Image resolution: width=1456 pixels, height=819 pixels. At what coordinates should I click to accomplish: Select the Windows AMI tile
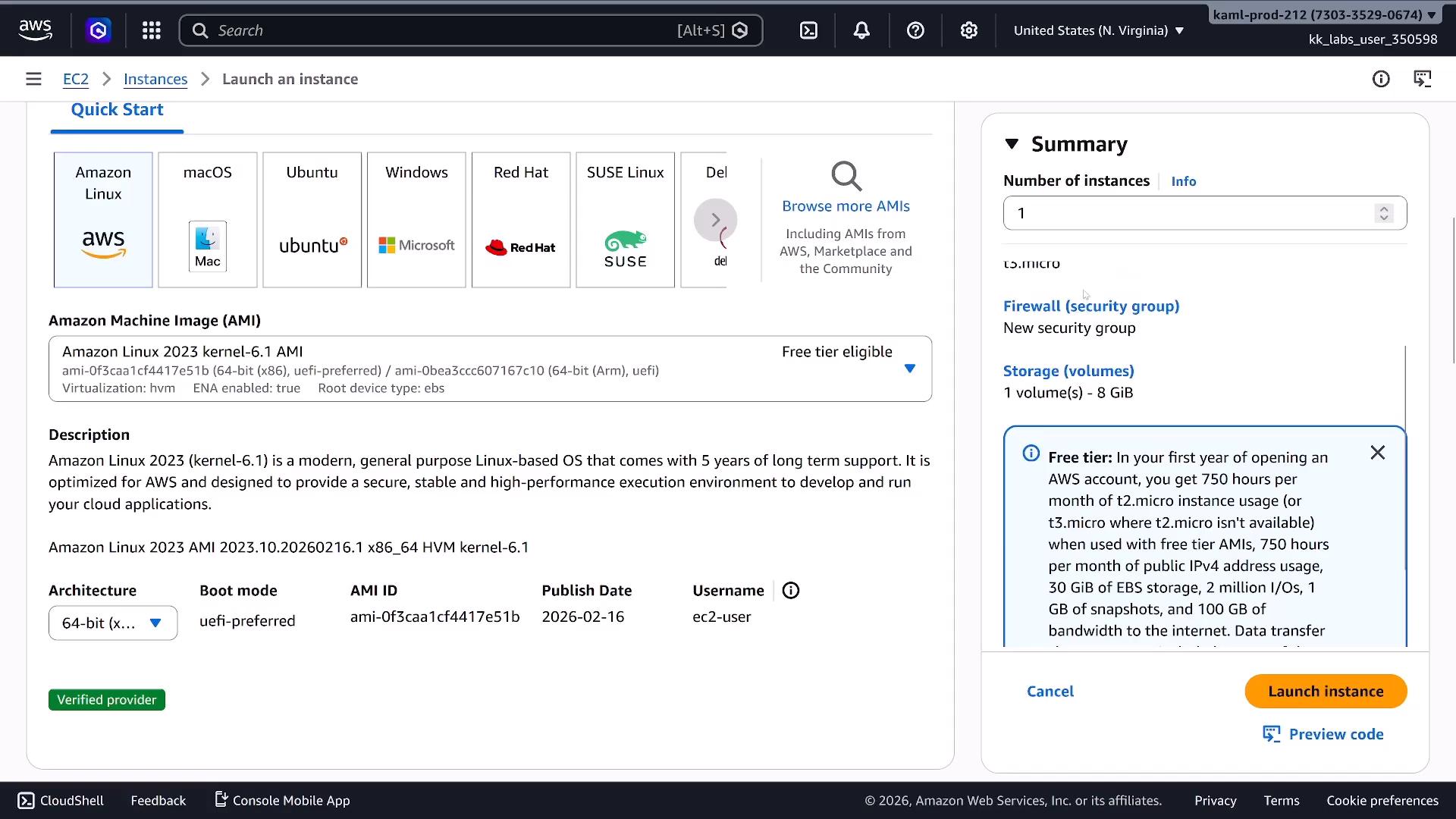[416, 220]
